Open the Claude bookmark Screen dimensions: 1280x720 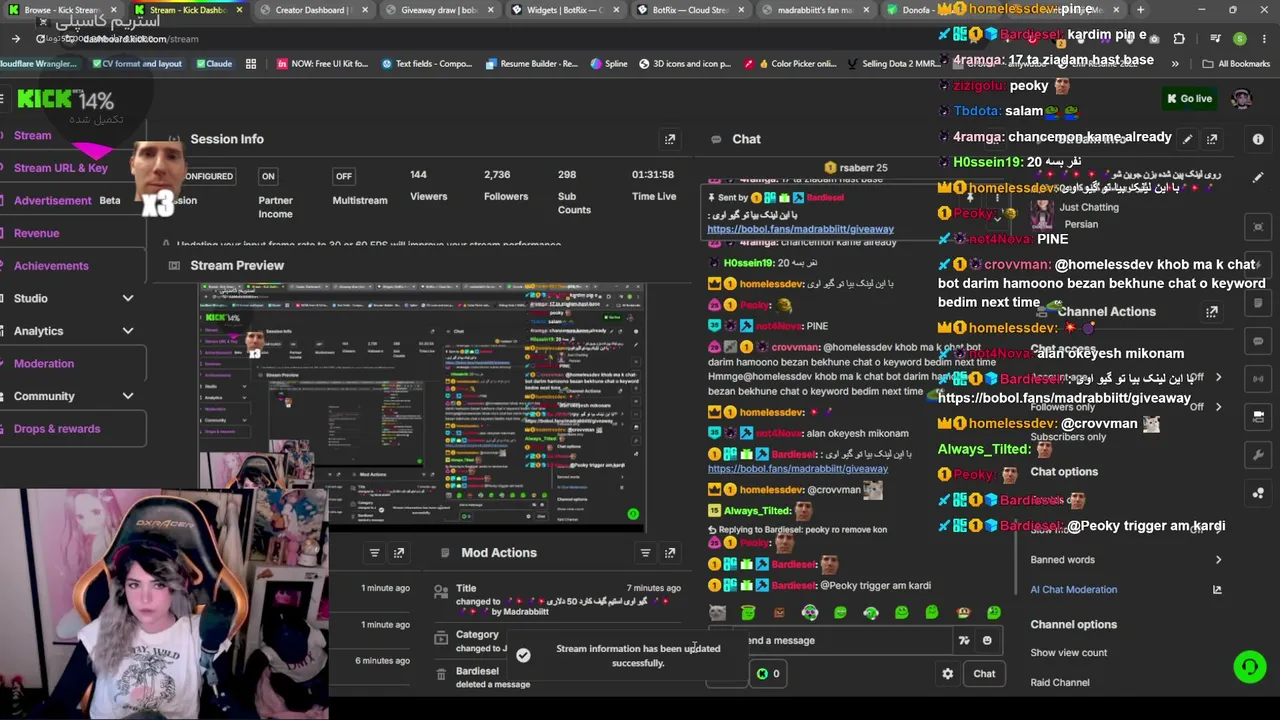pos(214,64)
